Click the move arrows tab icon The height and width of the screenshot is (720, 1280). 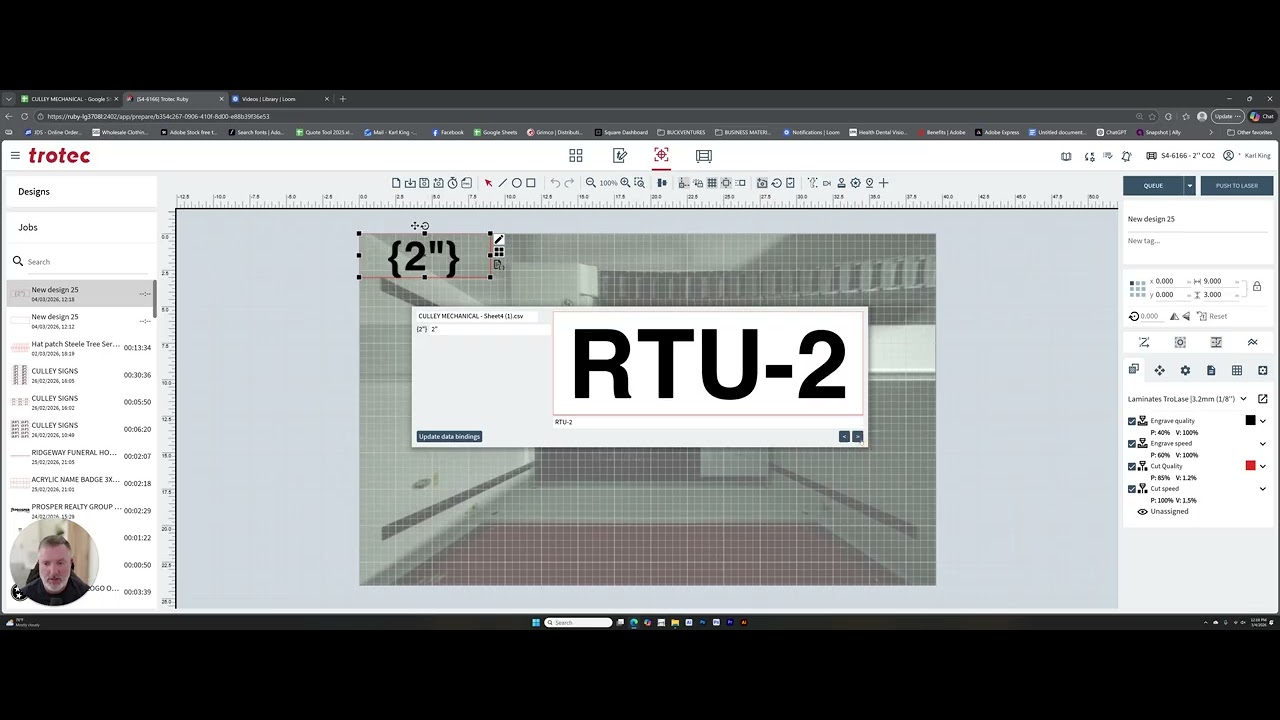point(1159,370)
